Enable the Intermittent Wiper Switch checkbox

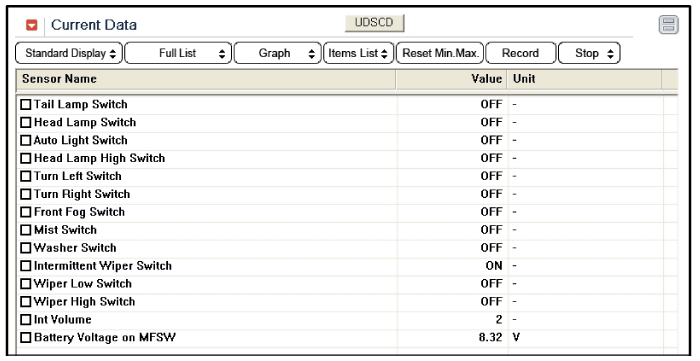tap(26, 266)
